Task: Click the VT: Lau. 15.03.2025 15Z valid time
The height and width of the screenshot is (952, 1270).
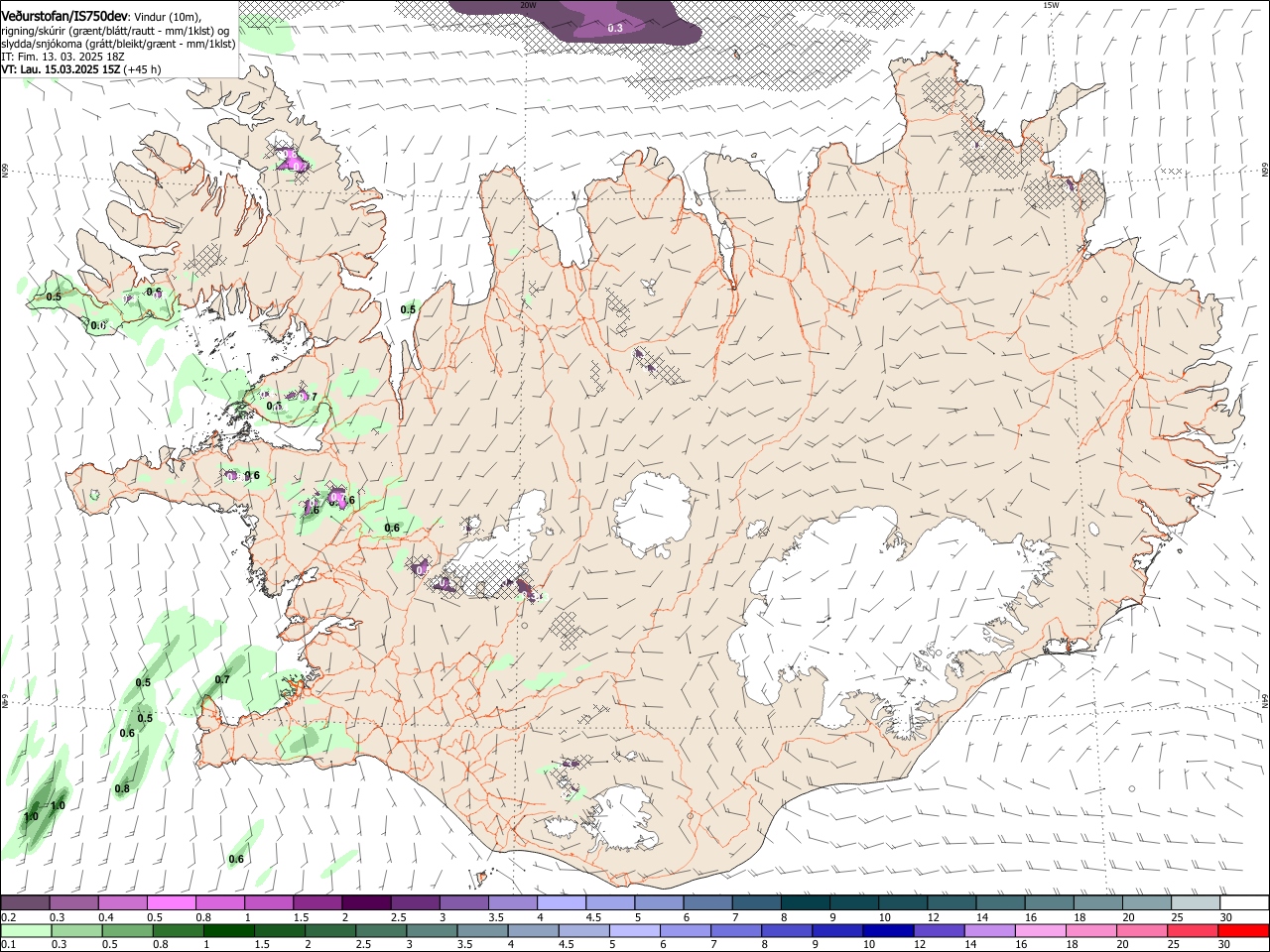Action: click(x=61, y=69)
